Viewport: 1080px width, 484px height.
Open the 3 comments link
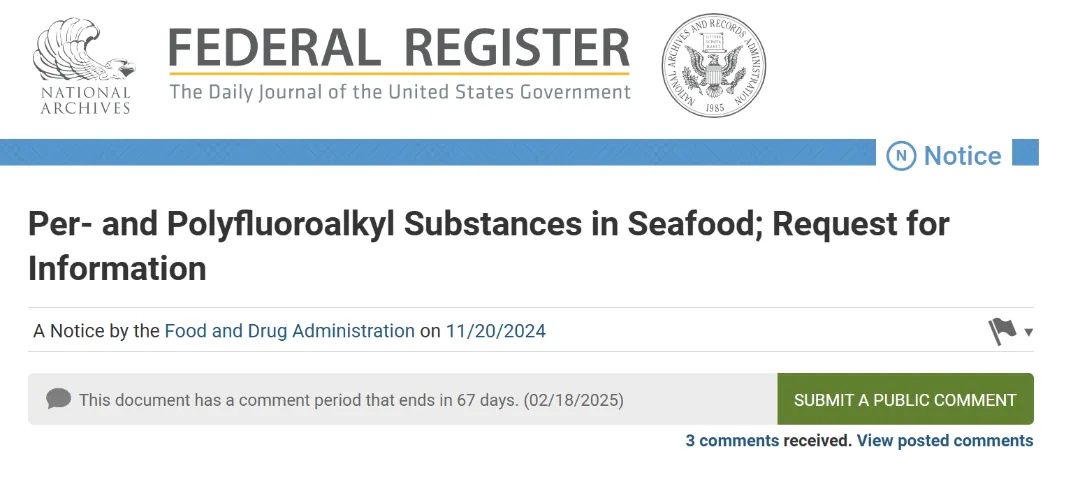(x=732, y=441)
